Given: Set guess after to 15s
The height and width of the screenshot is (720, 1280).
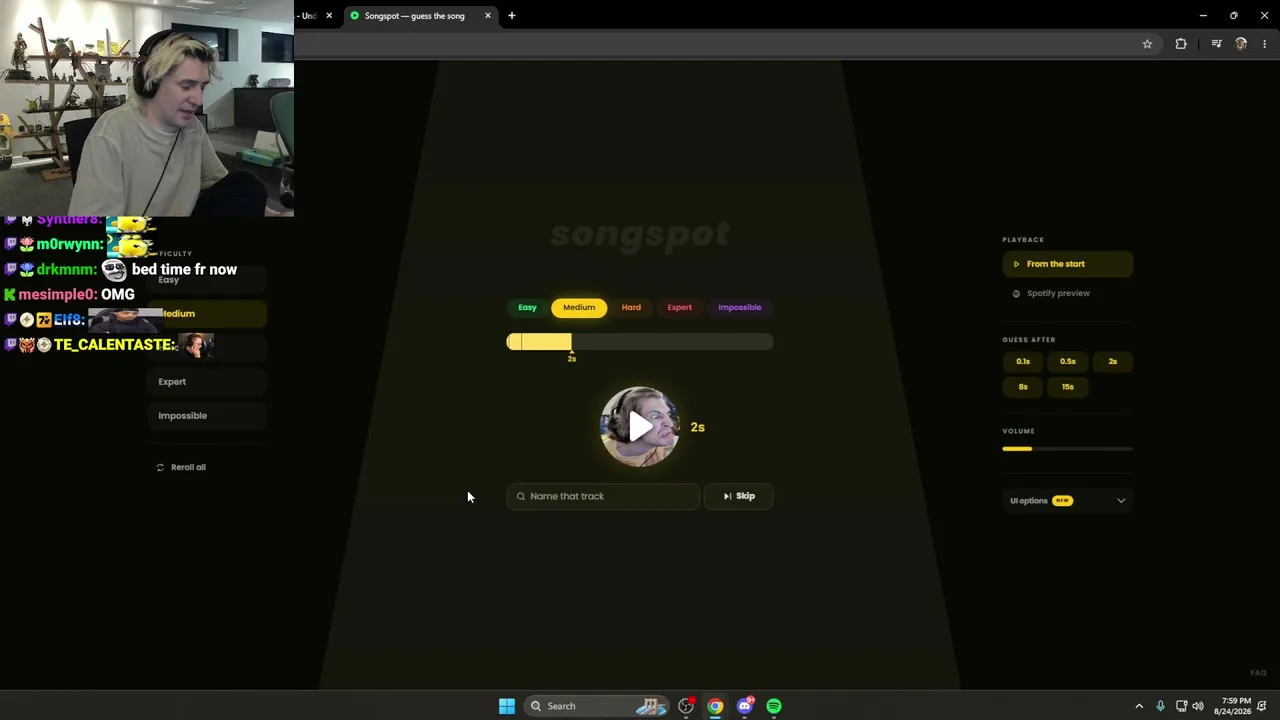Looking at the screenshot, I should pos(1068,386).
